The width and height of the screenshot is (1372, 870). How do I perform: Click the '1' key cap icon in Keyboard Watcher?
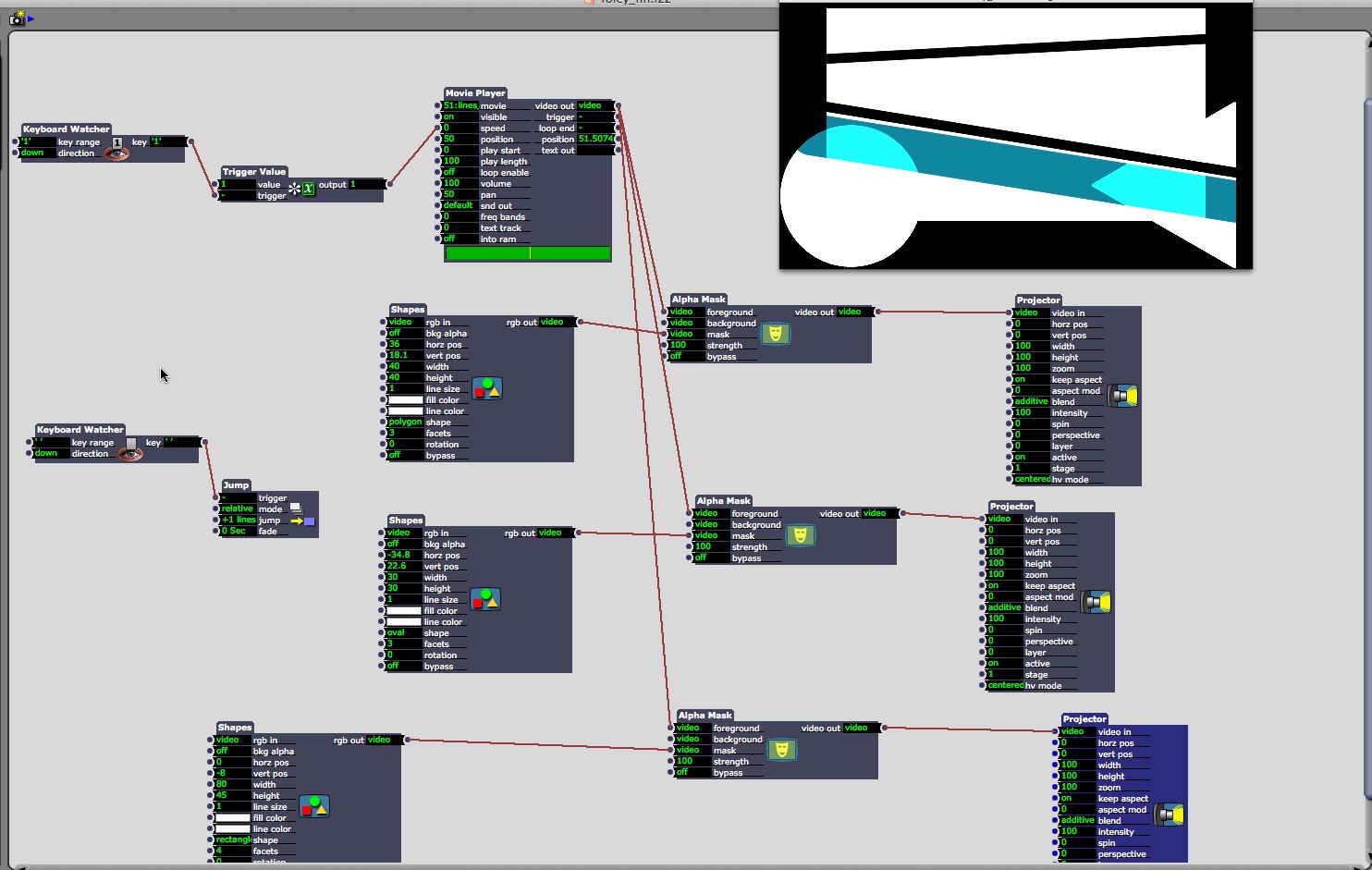coord(117,142)
